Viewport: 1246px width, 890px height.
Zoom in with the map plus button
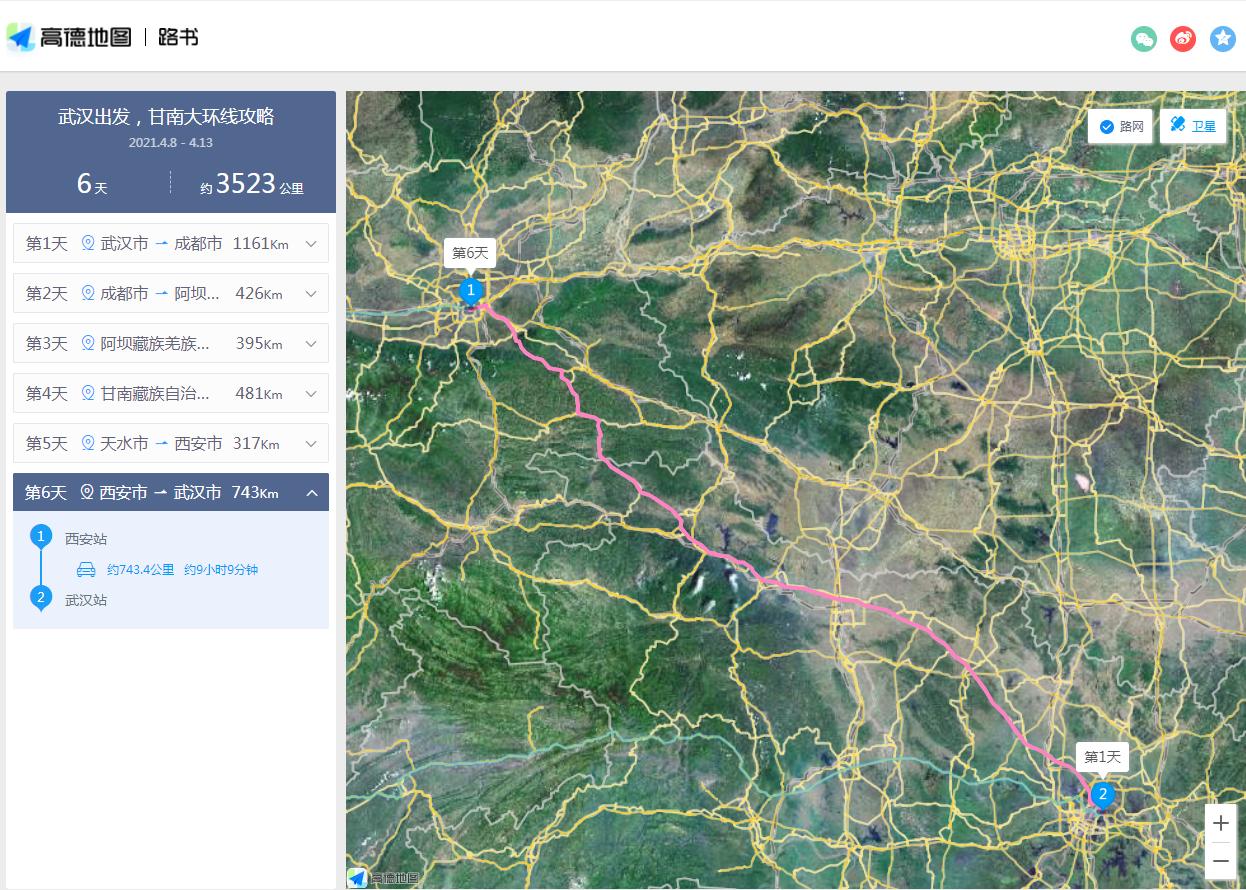[x=1221, y=824]
